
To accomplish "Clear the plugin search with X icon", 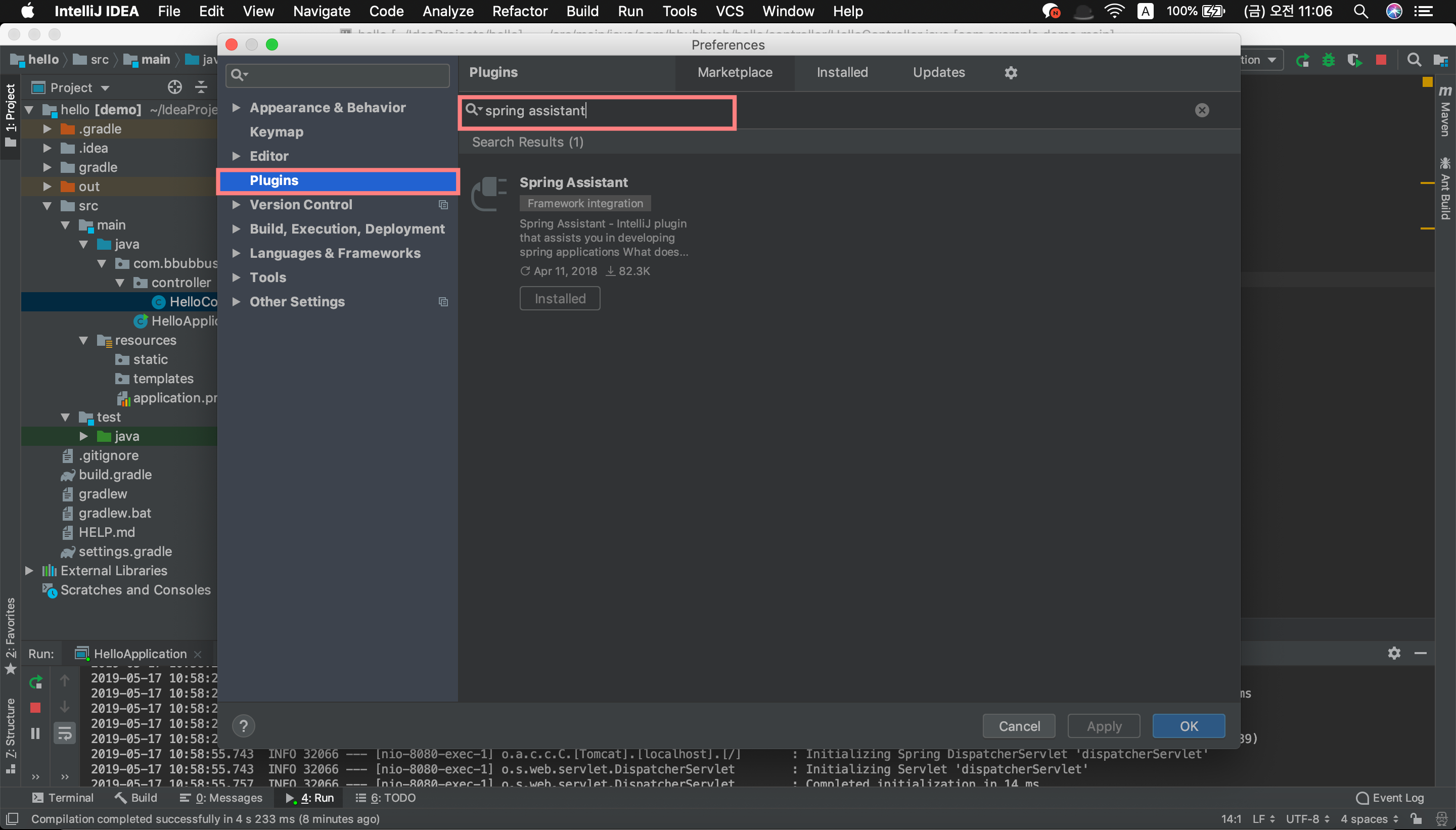I will 1202,110.
